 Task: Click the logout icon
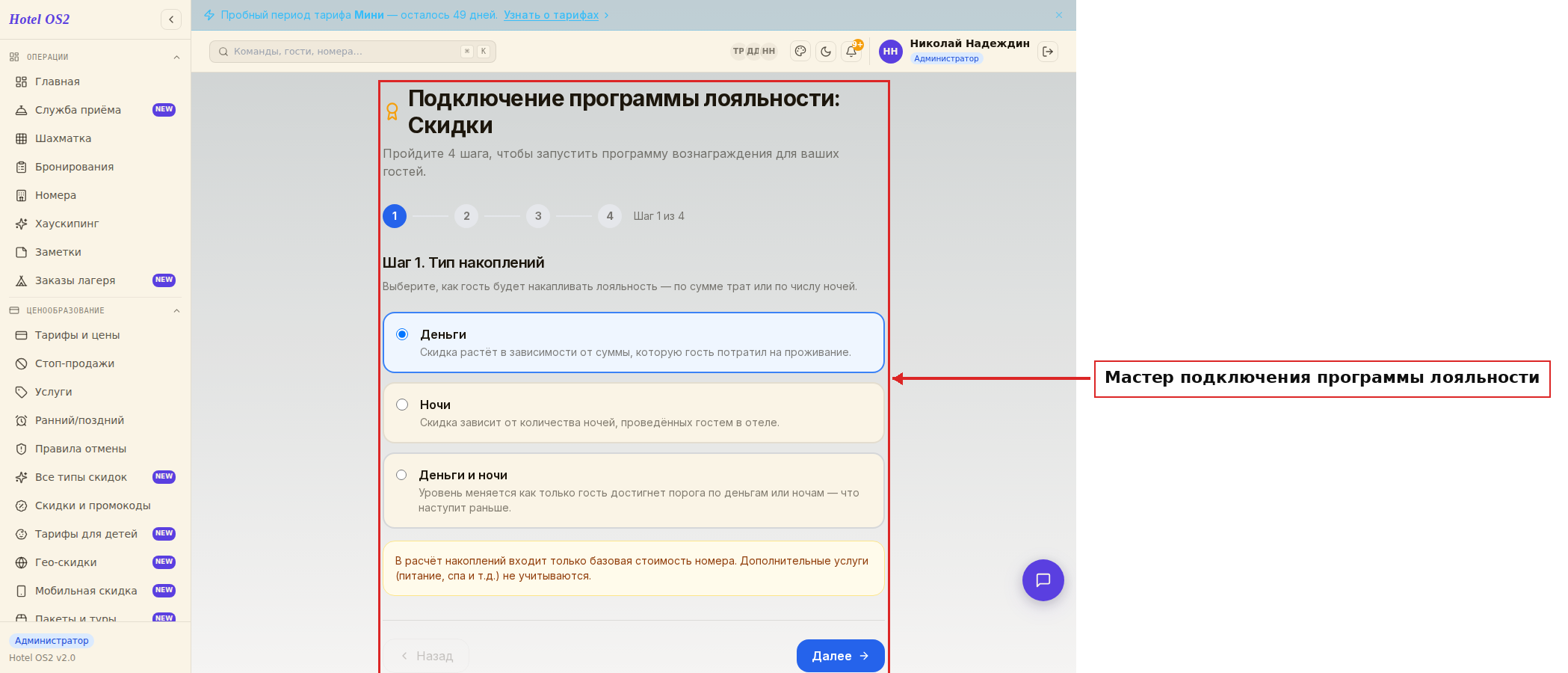tap(1048, 52)
